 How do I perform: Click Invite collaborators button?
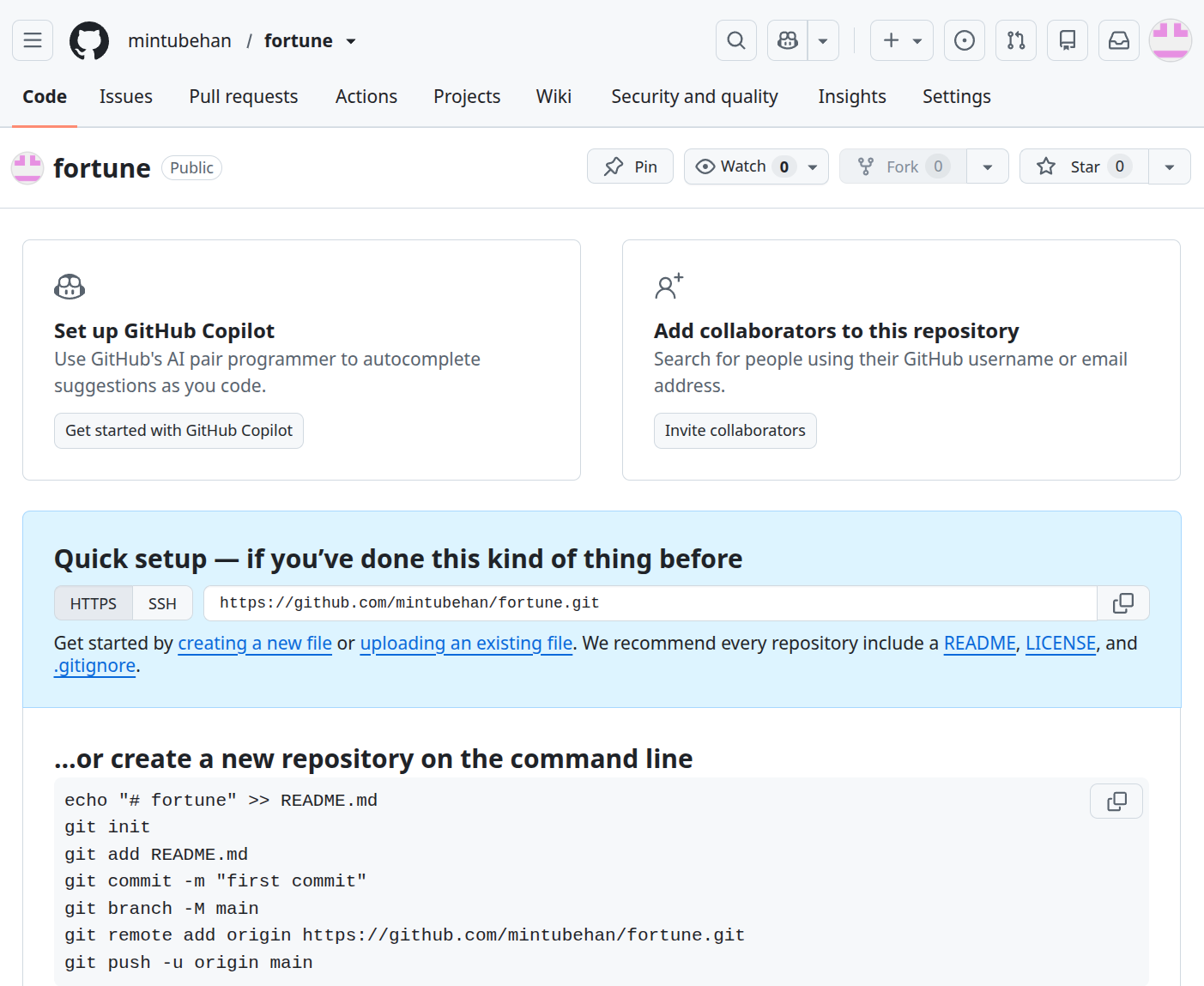(x=735, y=431)
